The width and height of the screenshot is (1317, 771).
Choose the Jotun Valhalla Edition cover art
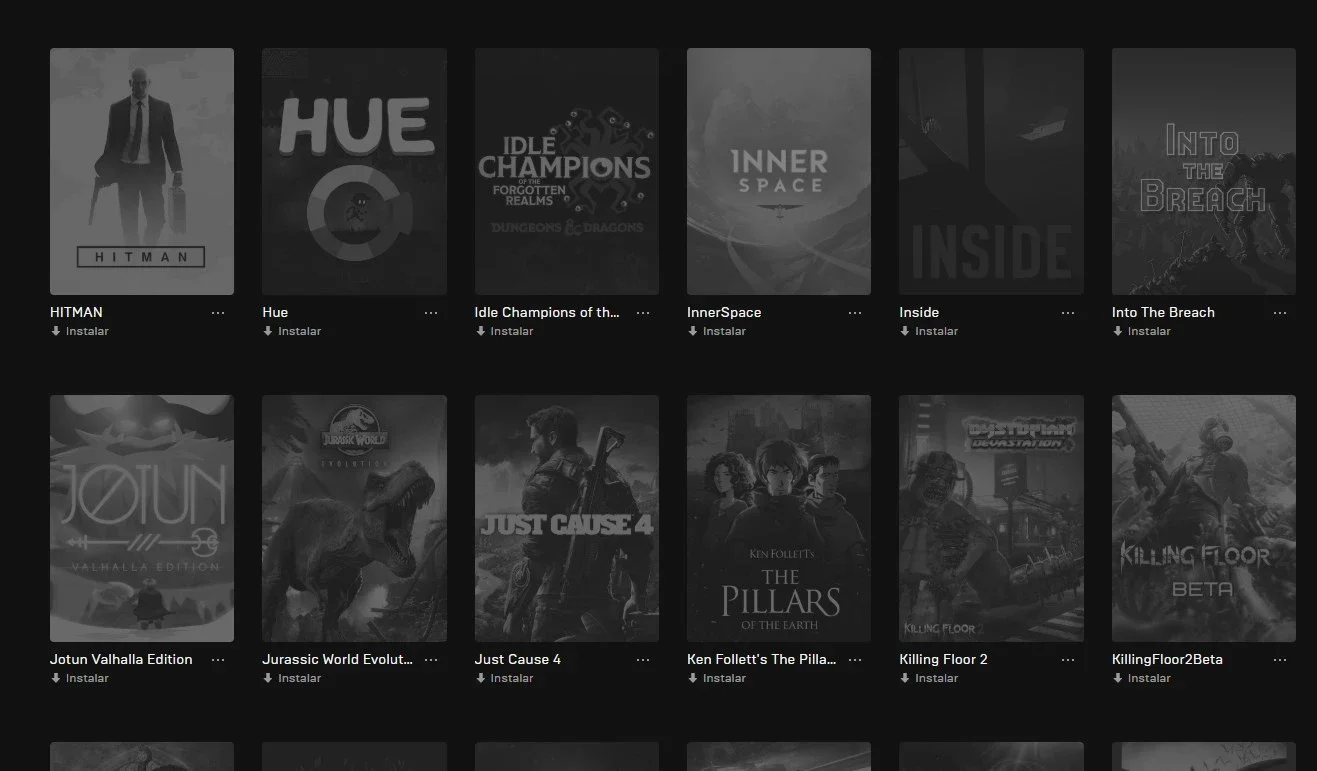coord(142,518)
